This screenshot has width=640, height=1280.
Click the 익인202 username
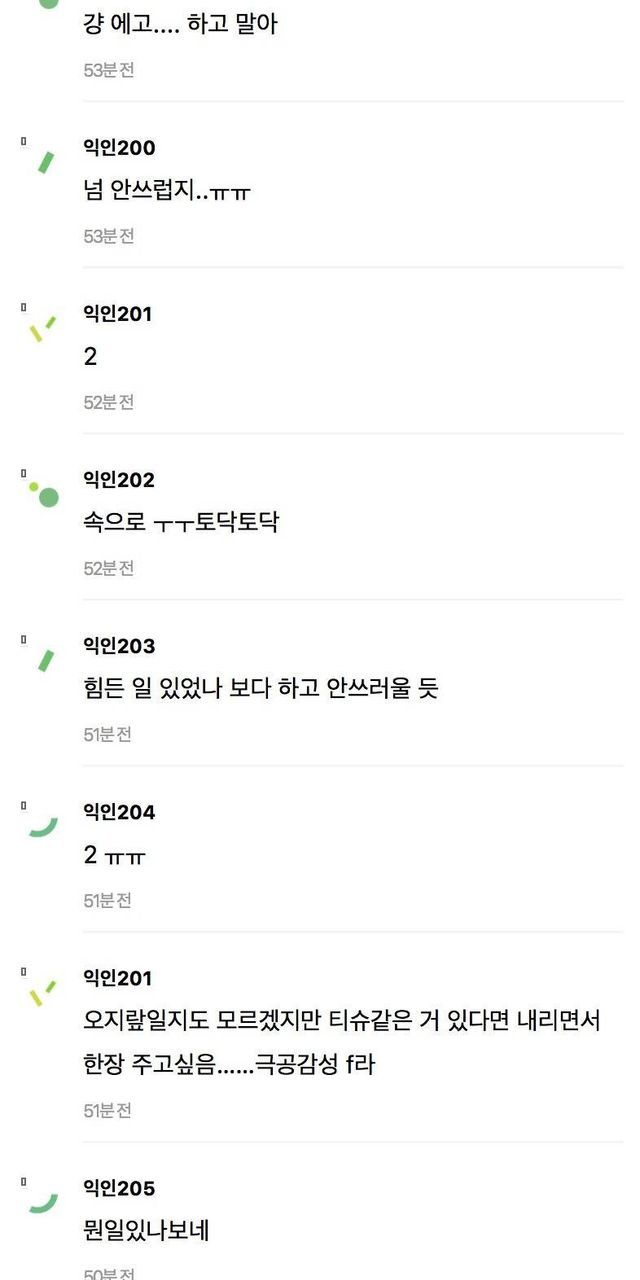119,480
